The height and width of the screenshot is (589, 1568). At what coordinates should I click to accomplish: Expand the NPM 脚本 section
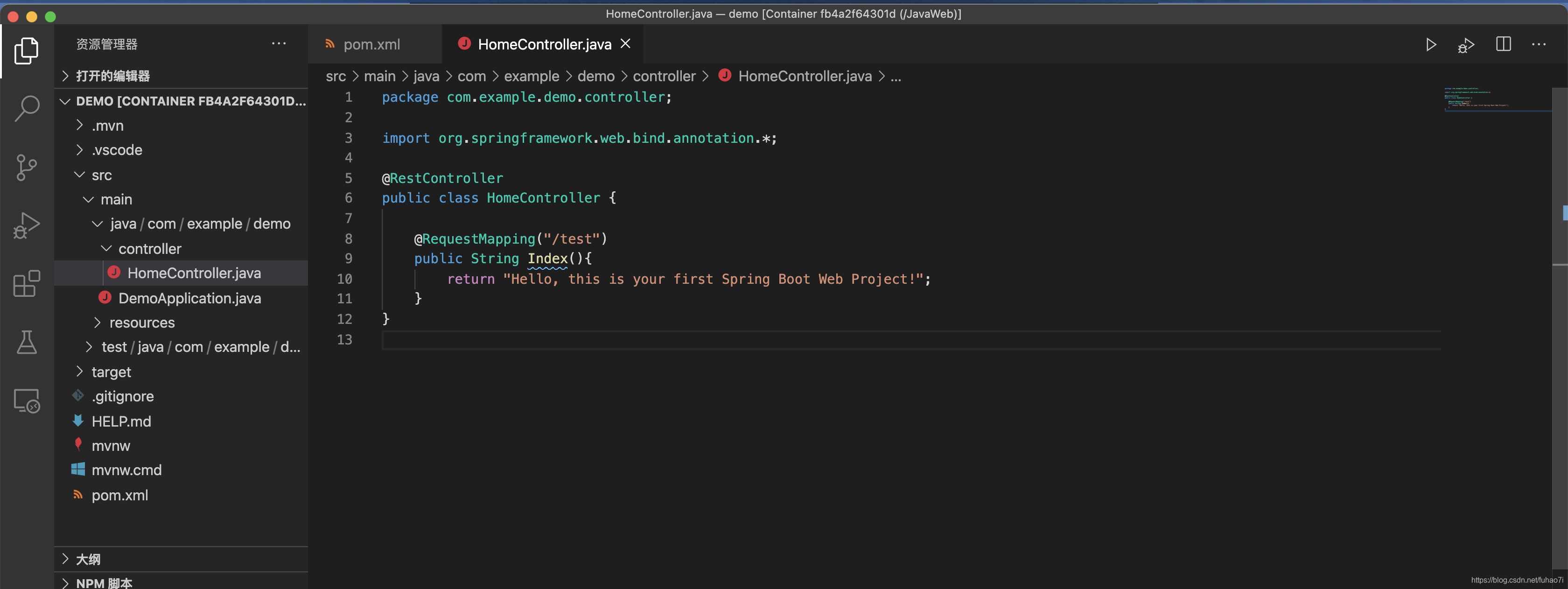(x=181, y=582)
